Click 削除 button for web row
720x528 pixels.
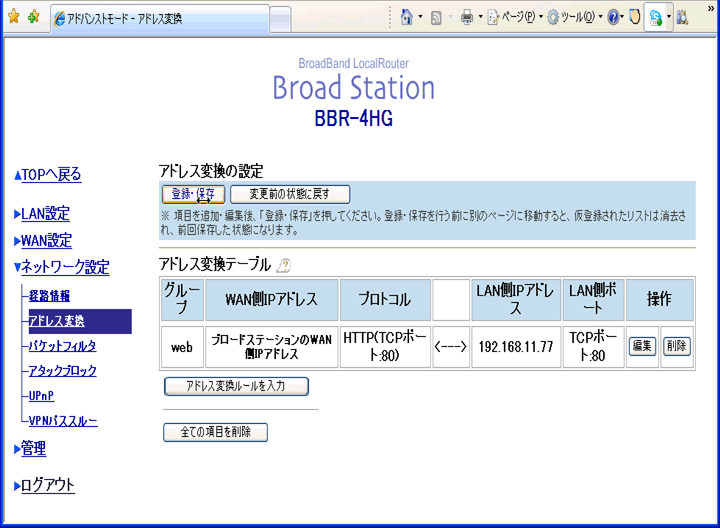pyautogui.click(x=677, y=346)
